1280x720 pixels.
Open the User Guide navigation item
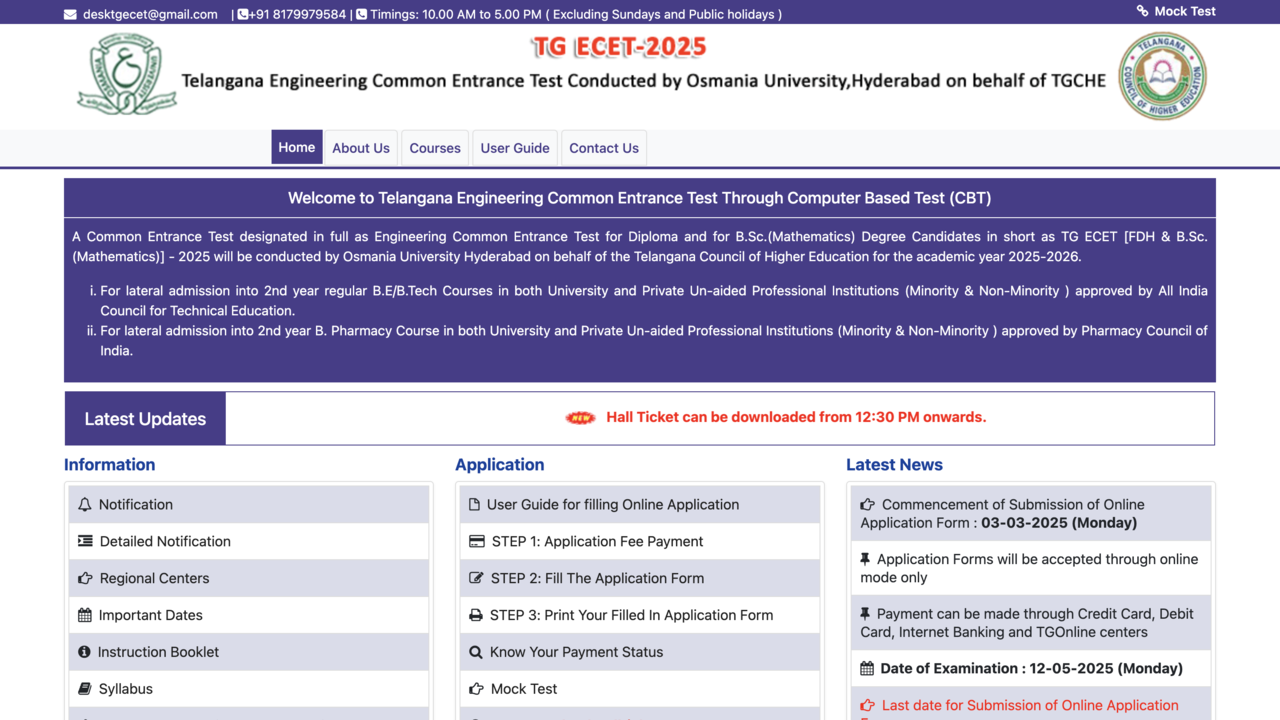tap(515, 148)
